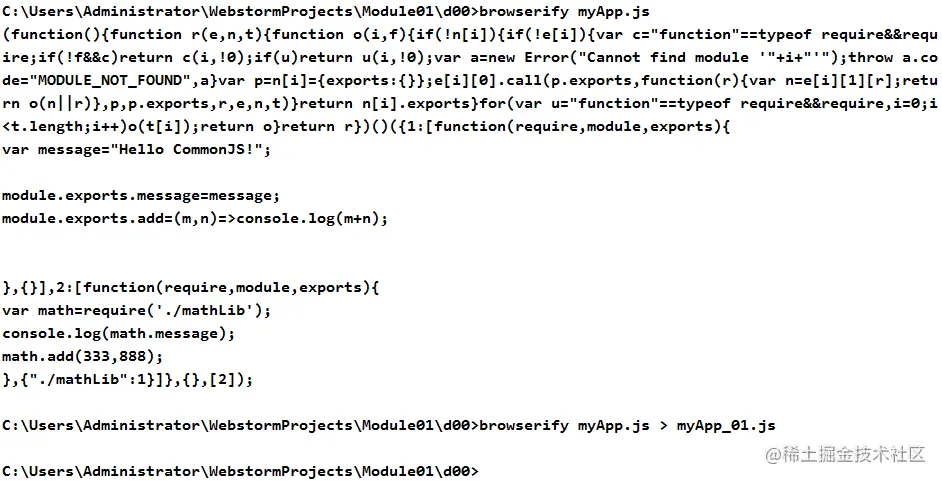Click the '>' redirect symbol in second command
Image resolution: width=942 pixels, height=481 pixels.
point(663,426)
